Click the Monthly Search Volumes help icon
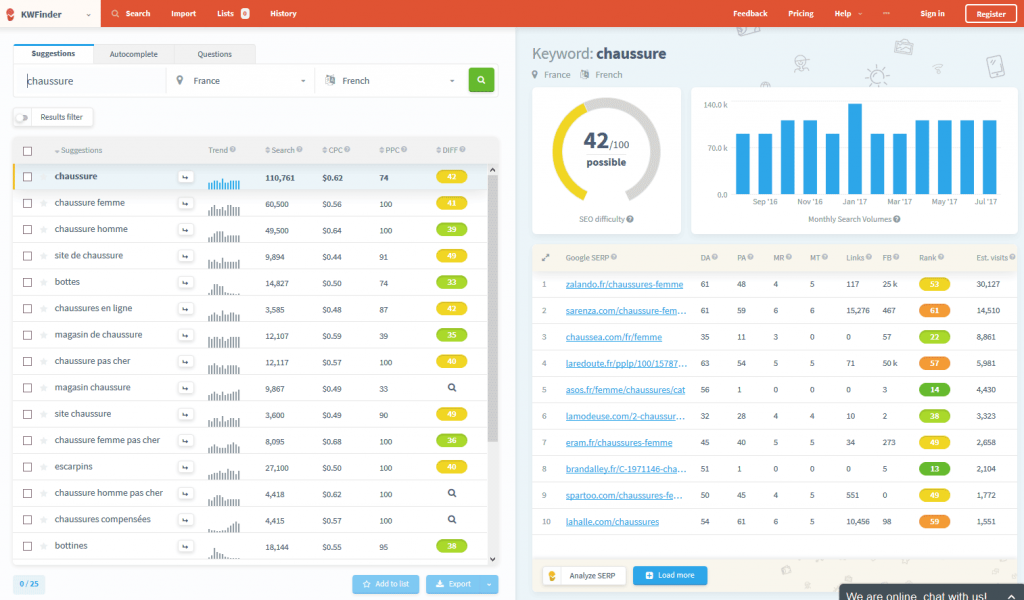The height and width of the screenshot is (600, 1024). (897, 219)
